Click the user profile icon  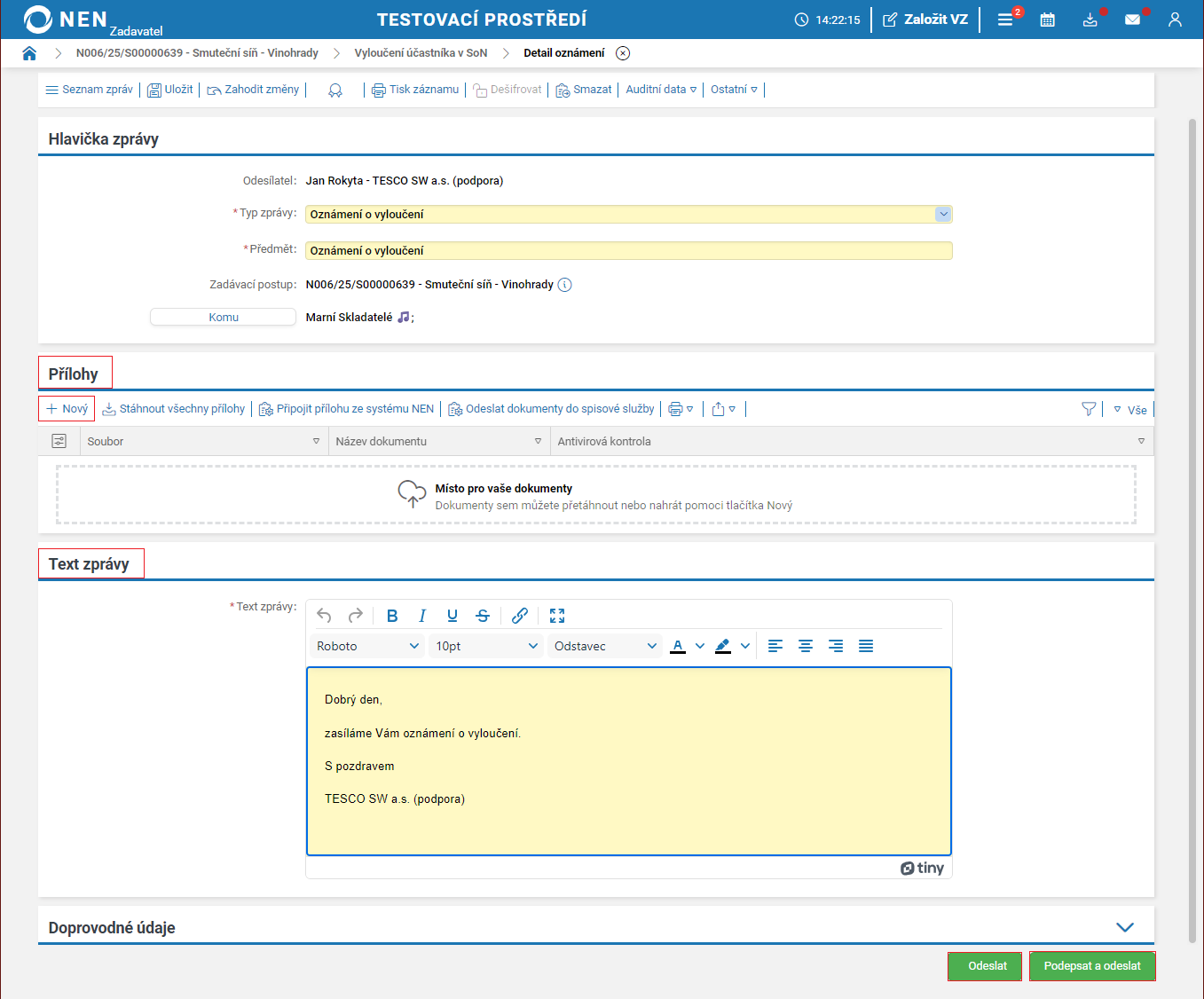[1175, 20]
